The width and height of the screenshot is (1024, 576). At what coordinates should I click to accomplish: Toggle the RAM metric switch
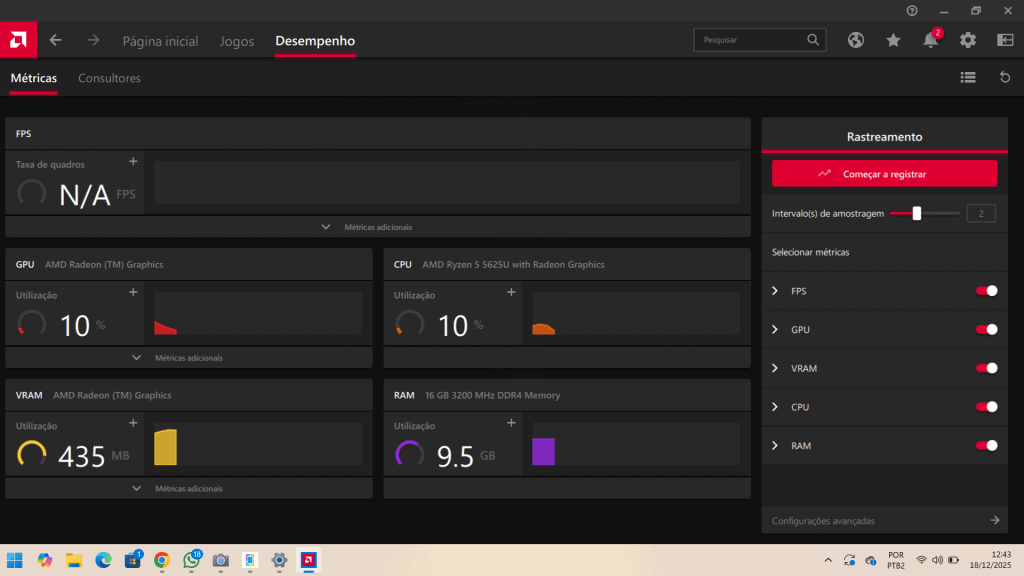click(x=986, y=446)
